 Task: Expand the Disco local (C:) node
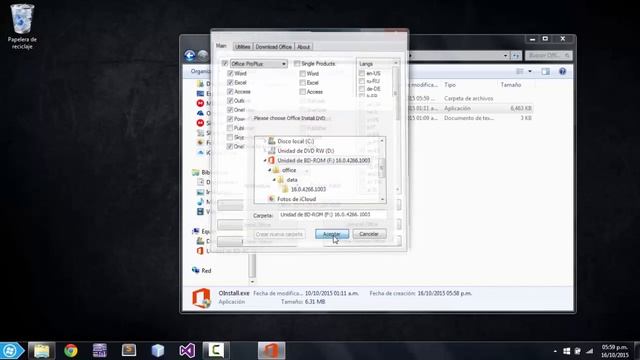[265, 141]
